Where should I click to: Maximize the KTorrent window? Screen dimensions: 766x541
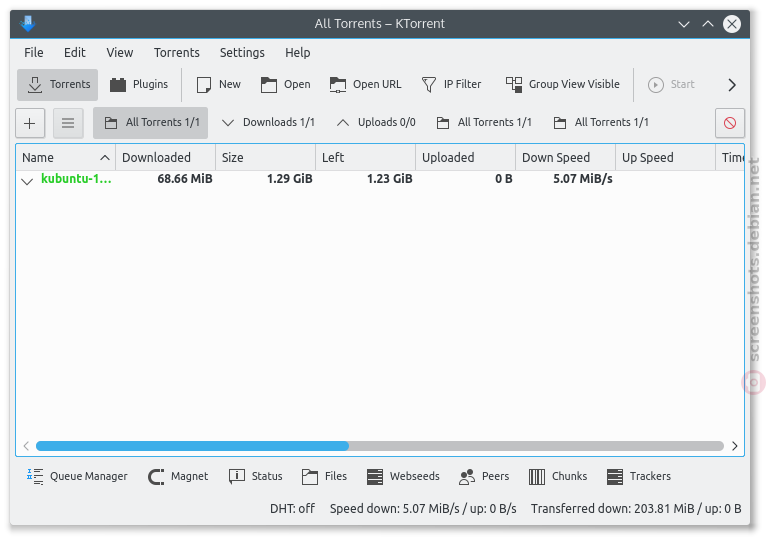(x=708, y=24)
